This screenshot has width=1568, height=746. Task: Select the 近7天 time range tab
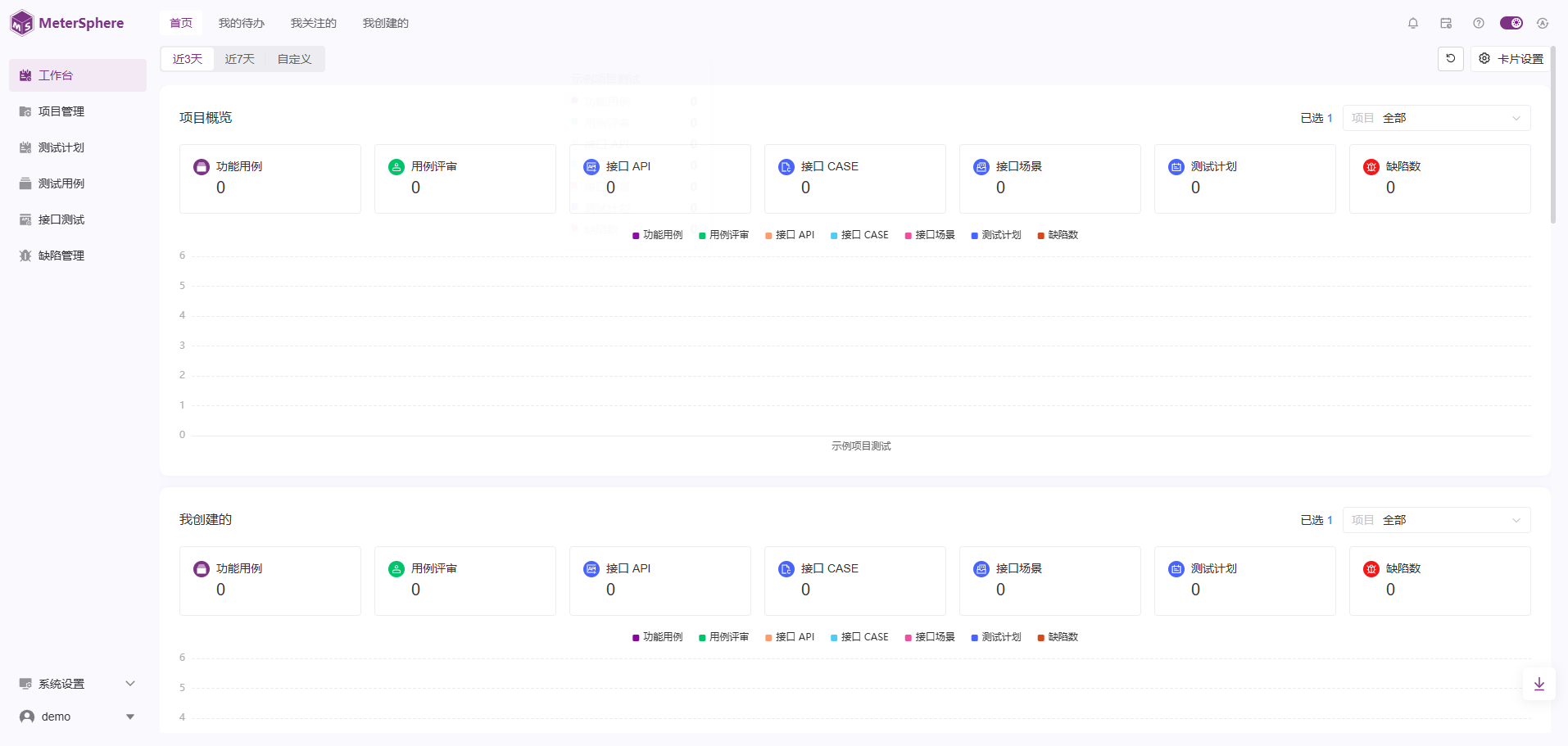(239, 59)
